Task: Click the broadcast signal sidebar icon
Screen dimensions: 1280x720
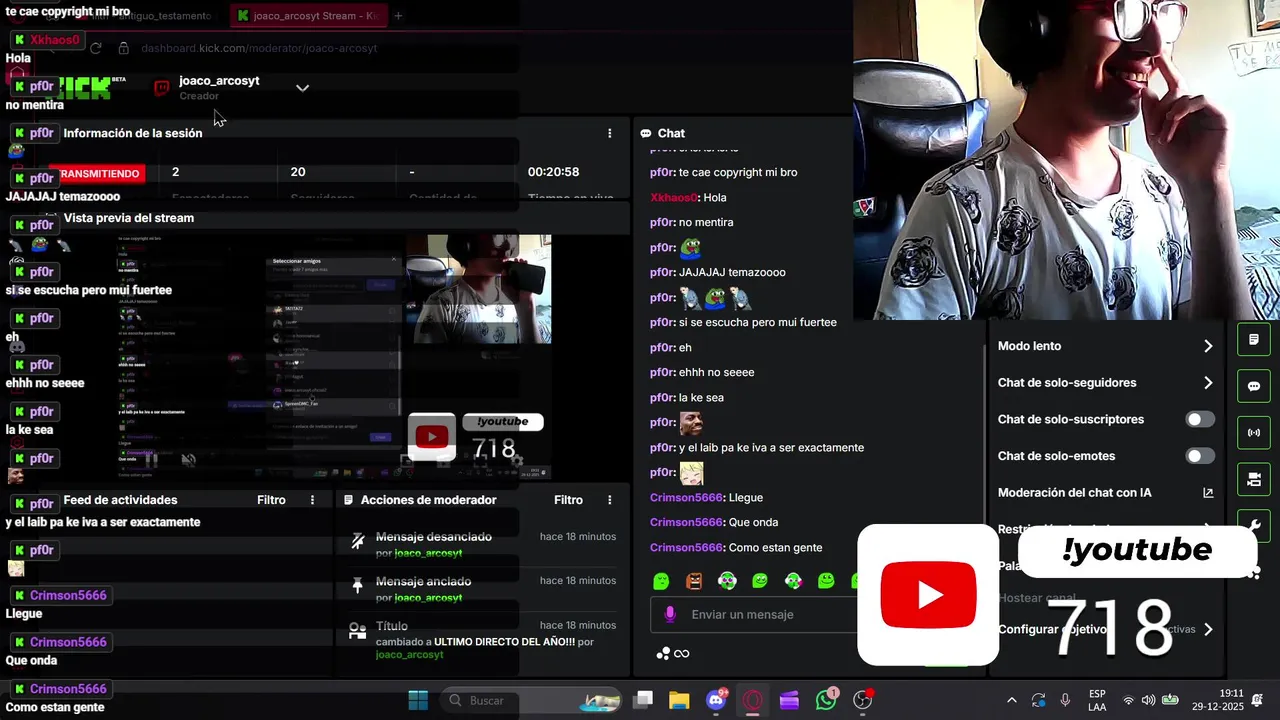Action: [x=1254, y=433]
